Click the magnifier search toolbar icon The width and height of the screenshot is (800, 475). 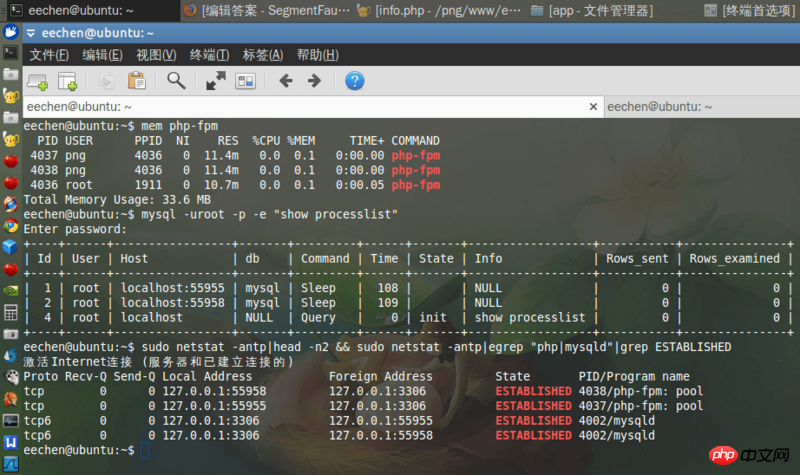(x=176, y=81)
